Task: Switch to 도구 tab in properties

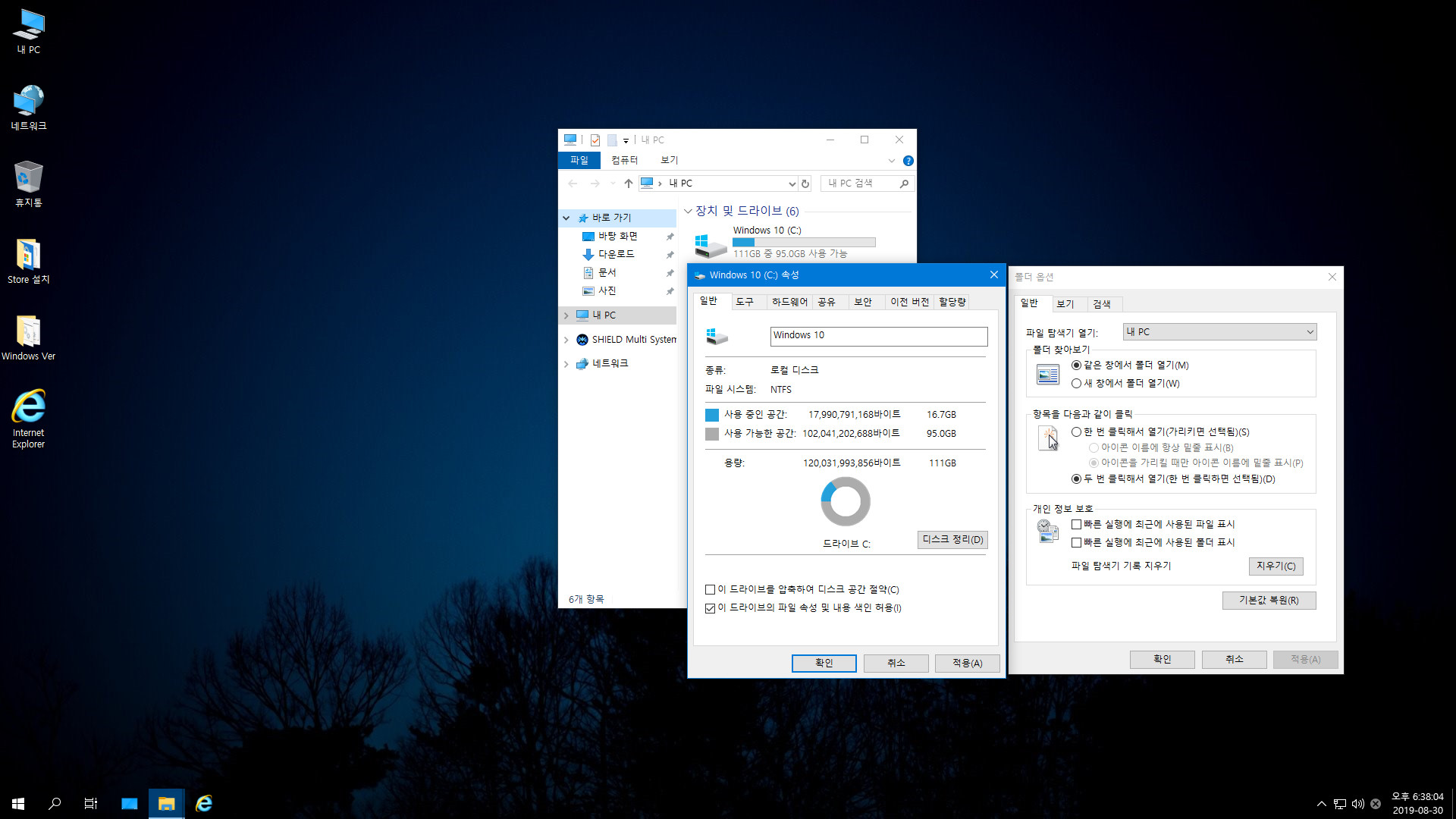Action: click(745, 302)
